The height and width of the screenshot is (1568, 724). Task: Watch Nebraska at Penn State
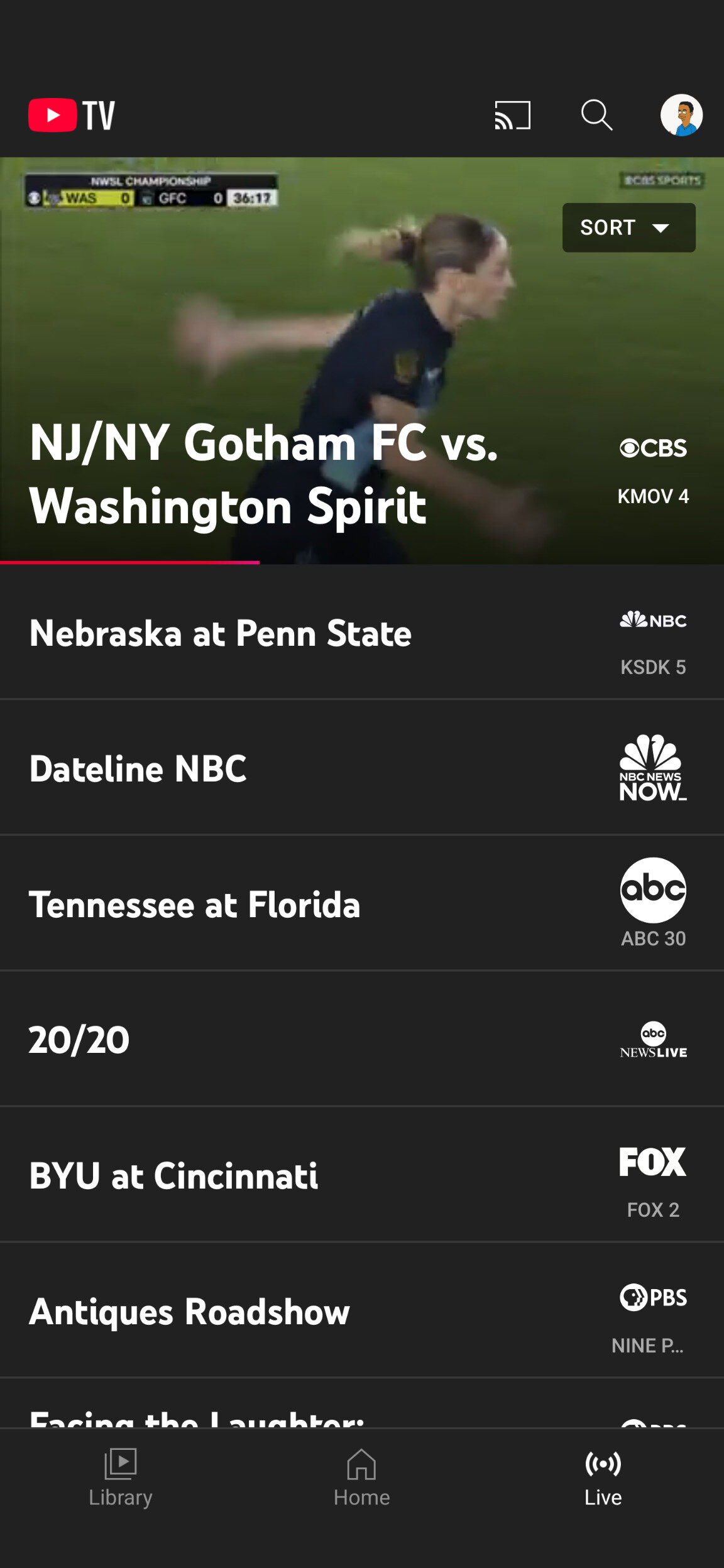(221, 633)
